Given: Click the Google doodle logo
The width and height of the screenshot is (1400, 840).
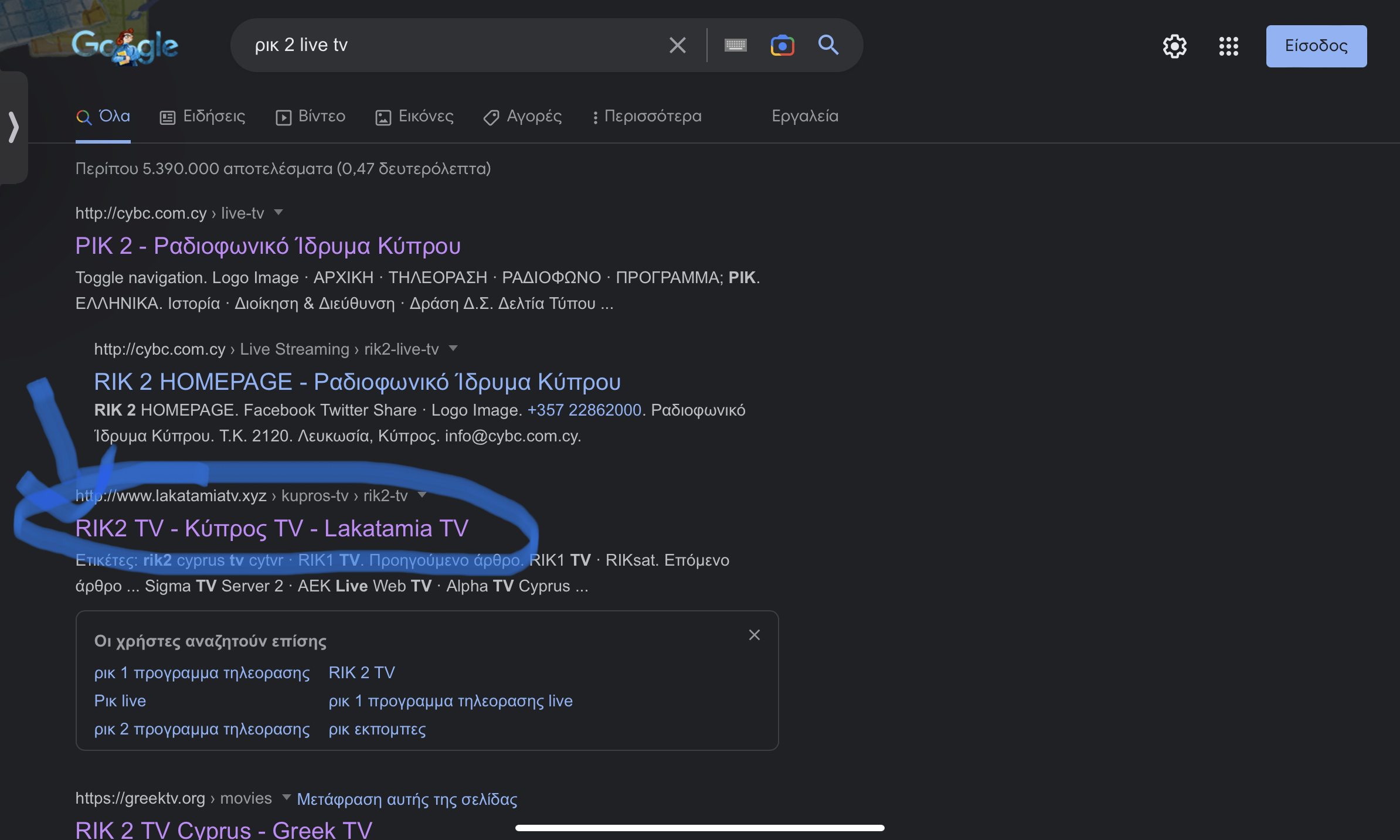Looking at the screenshot, I should pyautogui.click(x=125, y=46).
